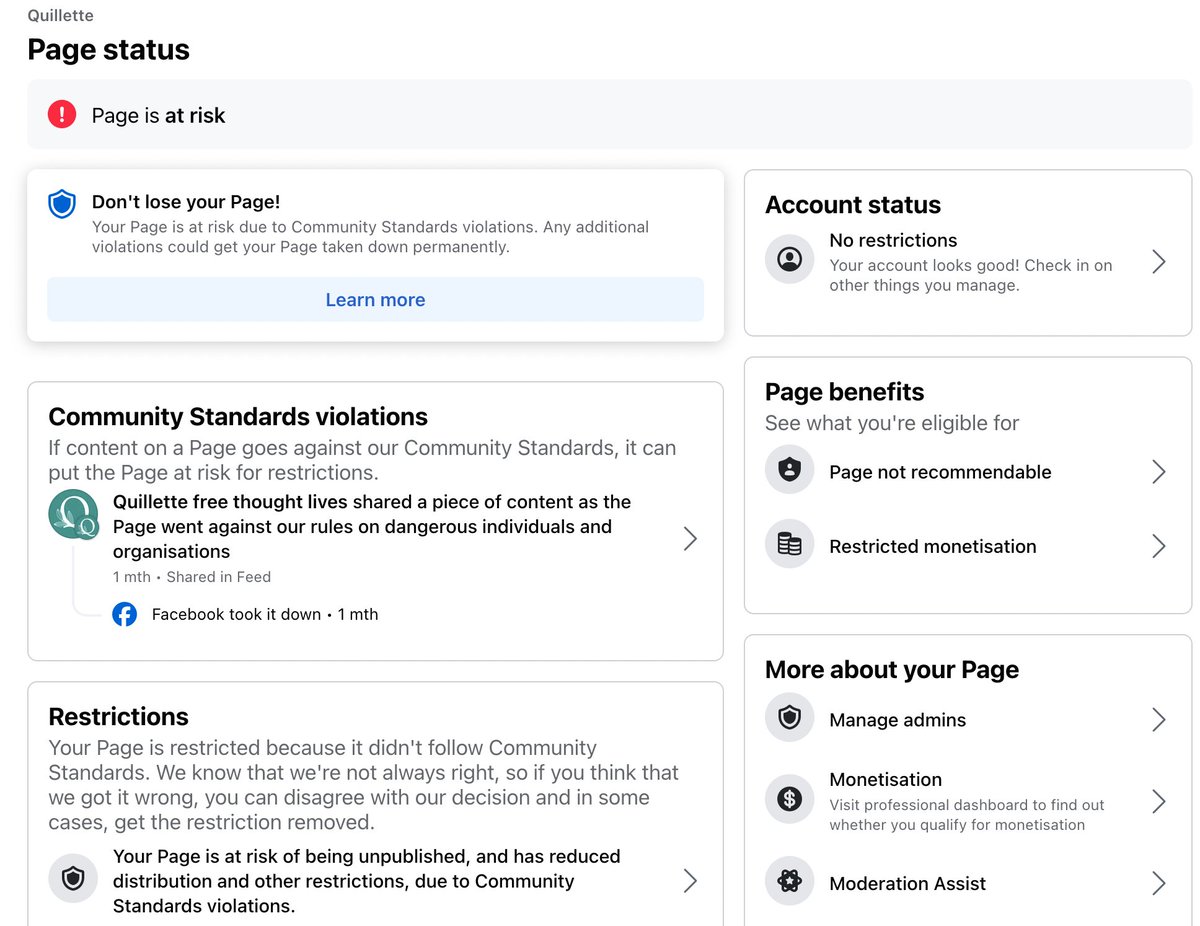
Task: Open the dangerous individuals violation details chevron
Action: click(x=690, y=539)
